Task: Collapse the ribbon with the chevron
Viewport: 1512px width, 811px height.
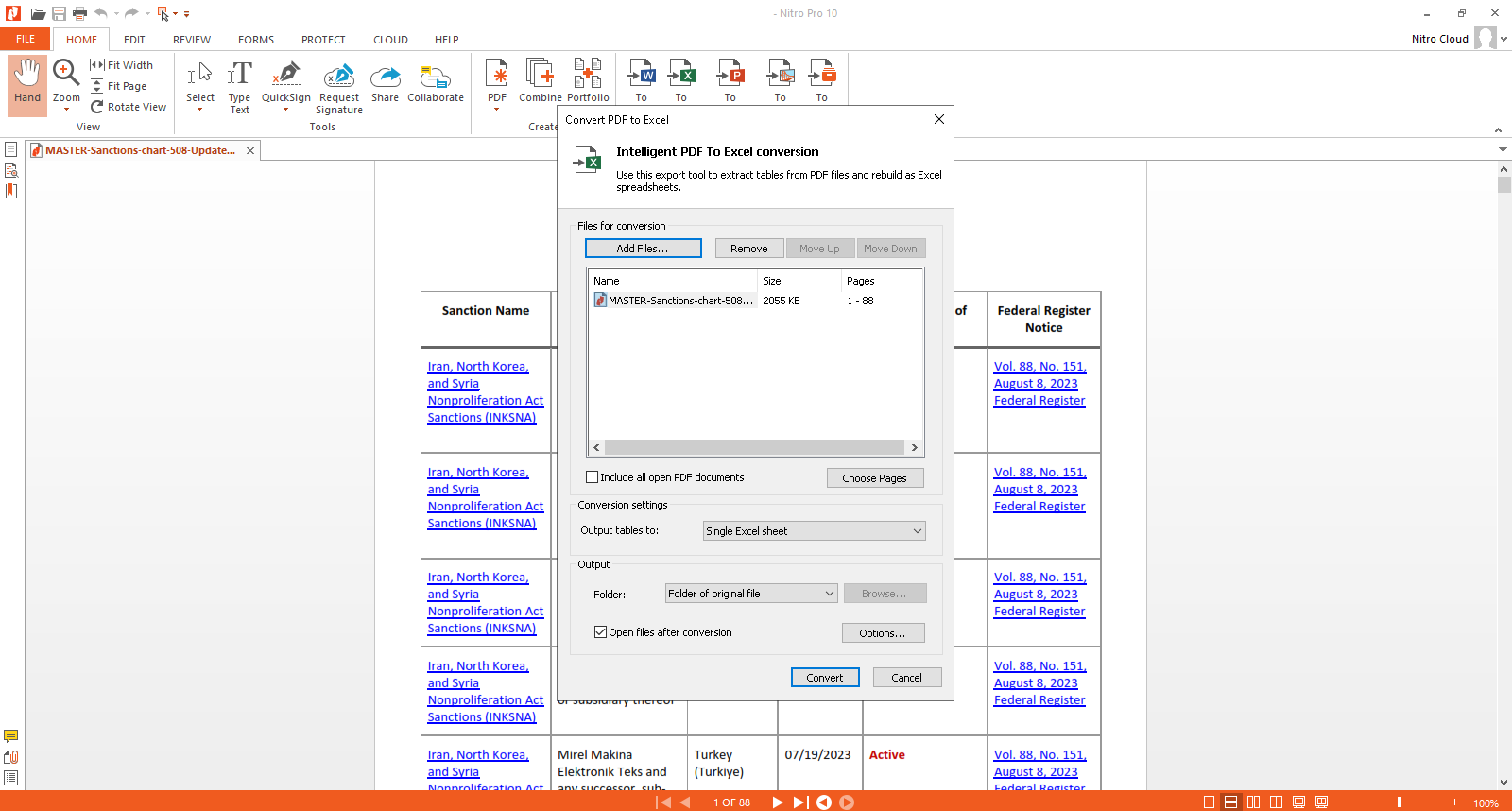Action: point(1498,129)
